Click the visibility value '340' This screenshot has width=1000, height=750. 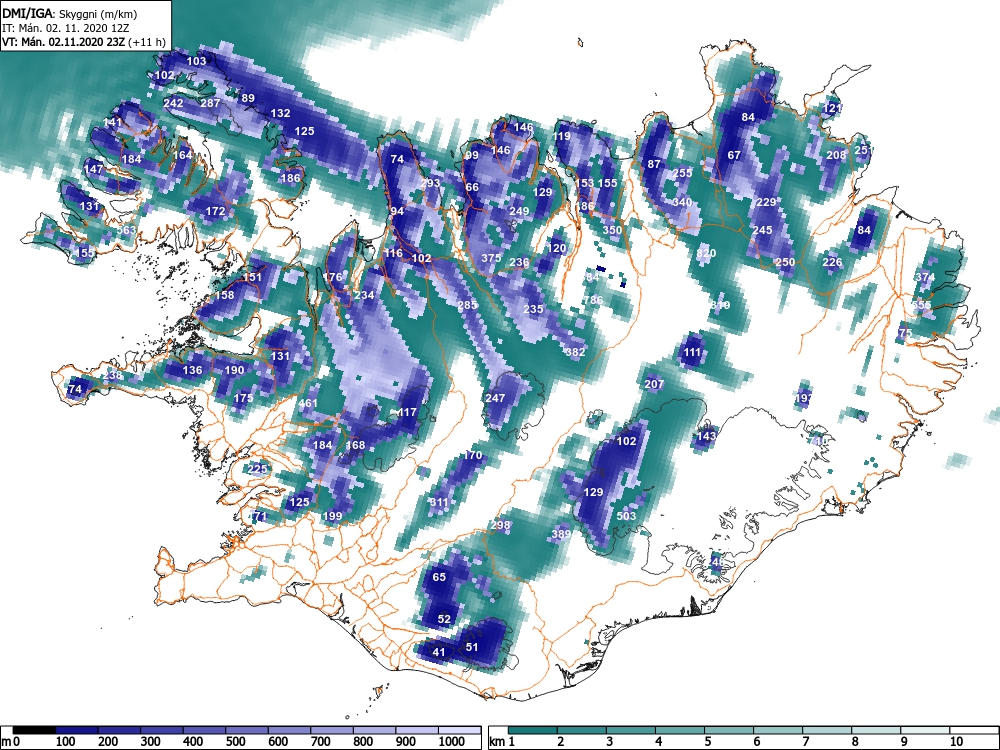682,202
